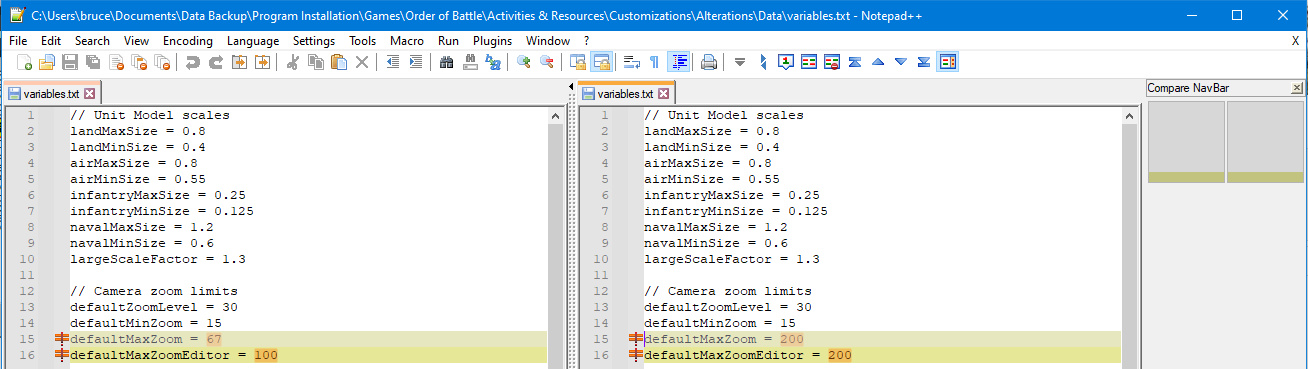Open the Replace dialog icon
This screenshot has width=1308, height=369.
pos(469,62)
